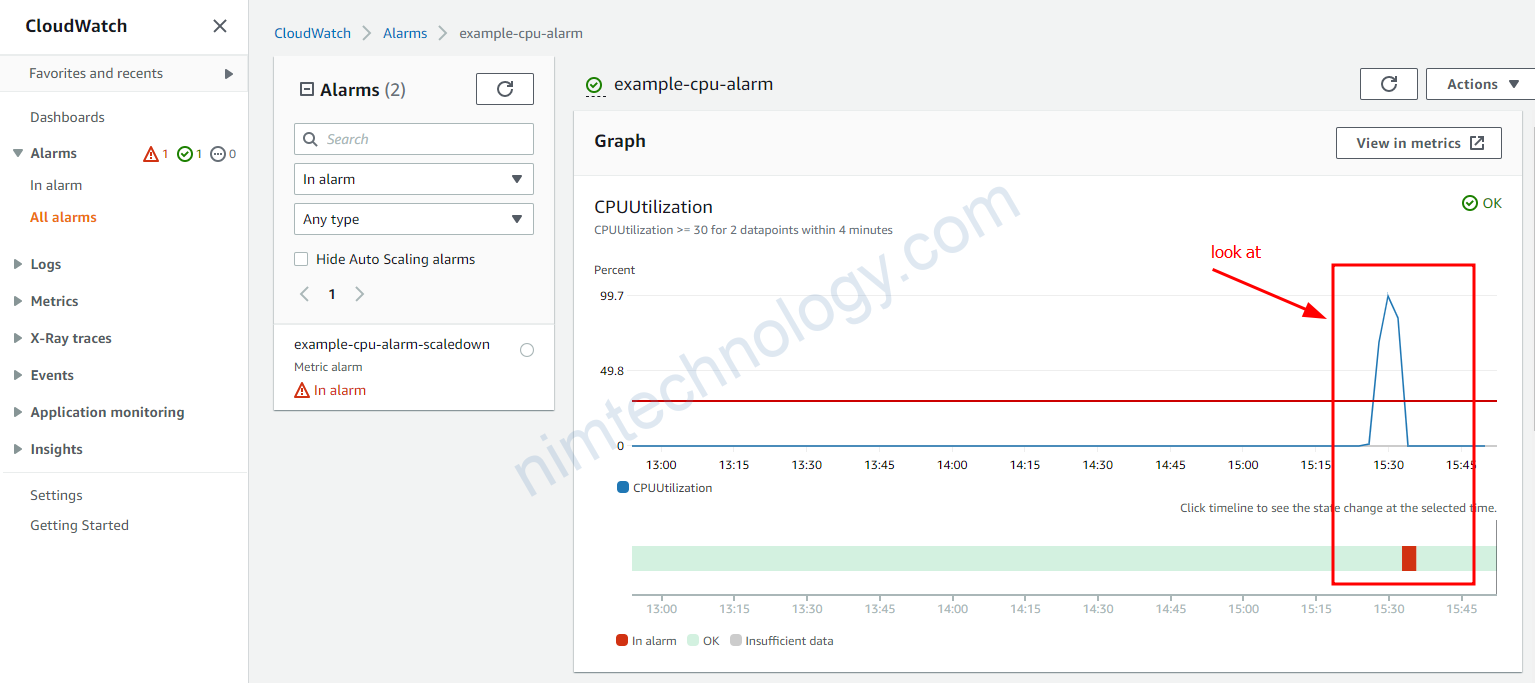Open Settings in the sidebar
This screenshot has height=683, width=1535.
click(56, 495)
